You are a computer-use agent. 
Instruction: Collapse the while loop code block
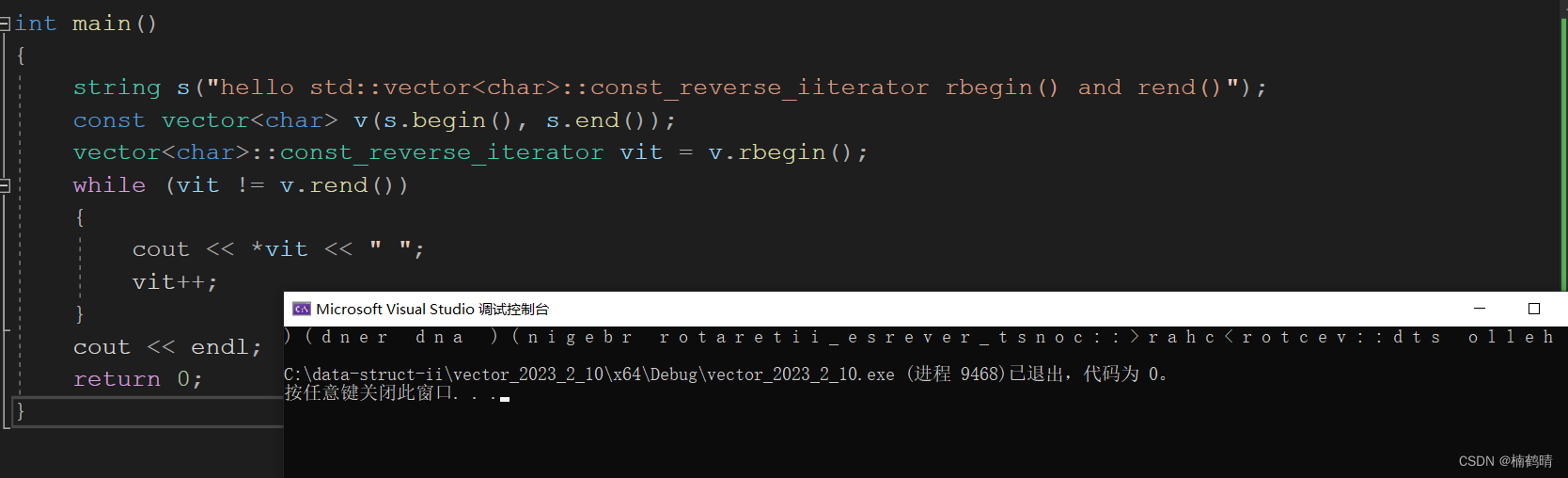pos(5,186)
